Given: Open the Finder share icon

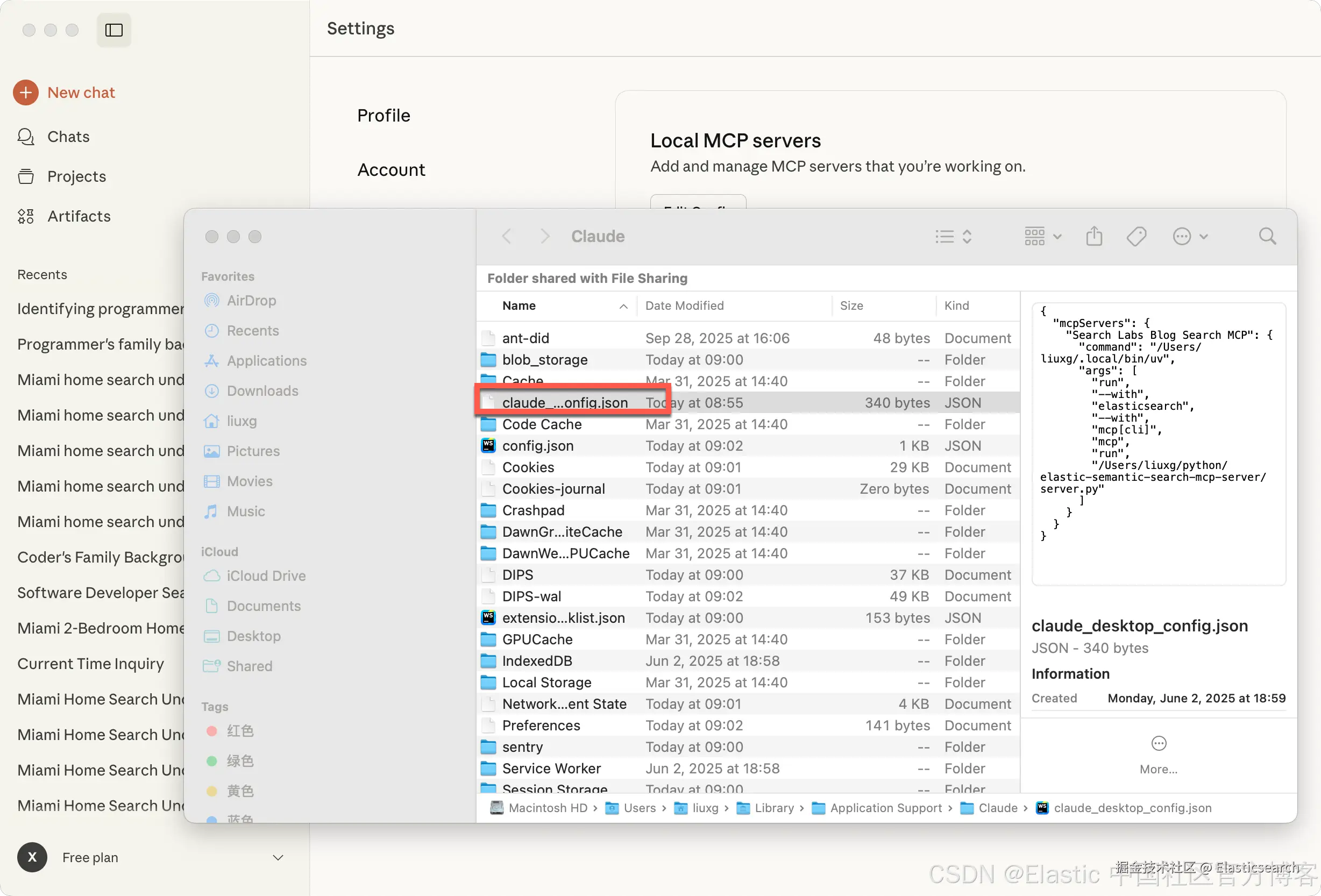Looking at the screenshot, I should click(x=1093, y=236).
